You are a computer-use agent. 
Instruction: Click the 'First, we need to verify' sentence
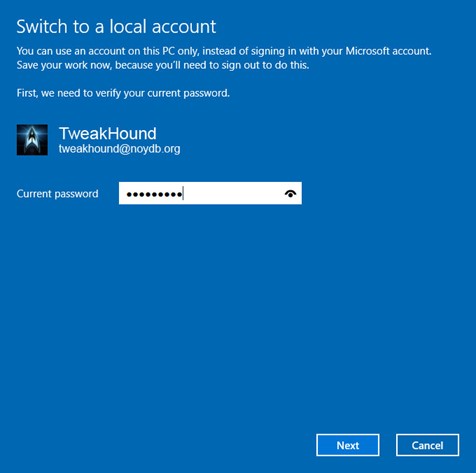click(x=123, y=93)
